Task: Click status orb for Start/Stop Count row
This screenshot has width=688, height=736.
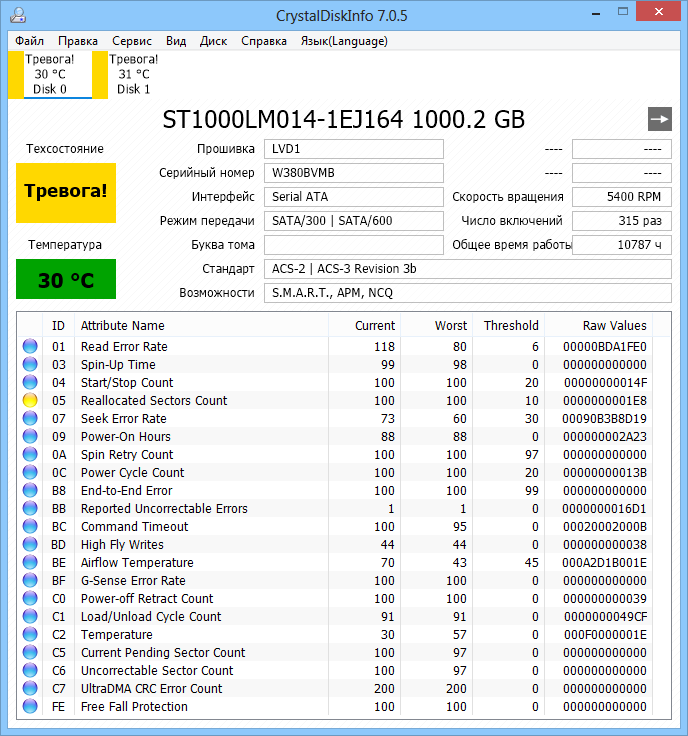Action: click(30, 382)
